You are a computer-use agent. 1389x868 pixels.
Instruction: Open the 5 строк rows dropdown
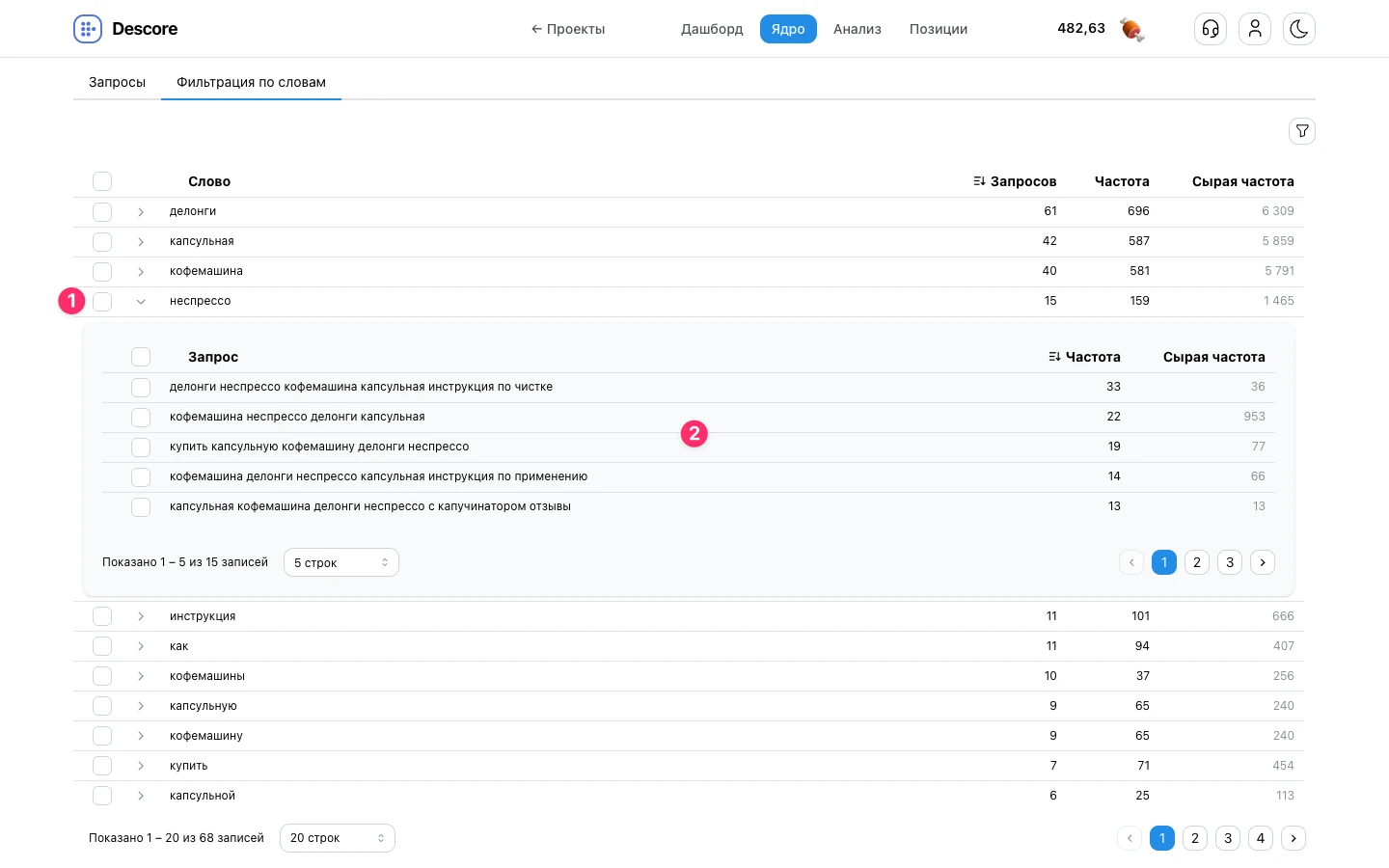(341, 562)
